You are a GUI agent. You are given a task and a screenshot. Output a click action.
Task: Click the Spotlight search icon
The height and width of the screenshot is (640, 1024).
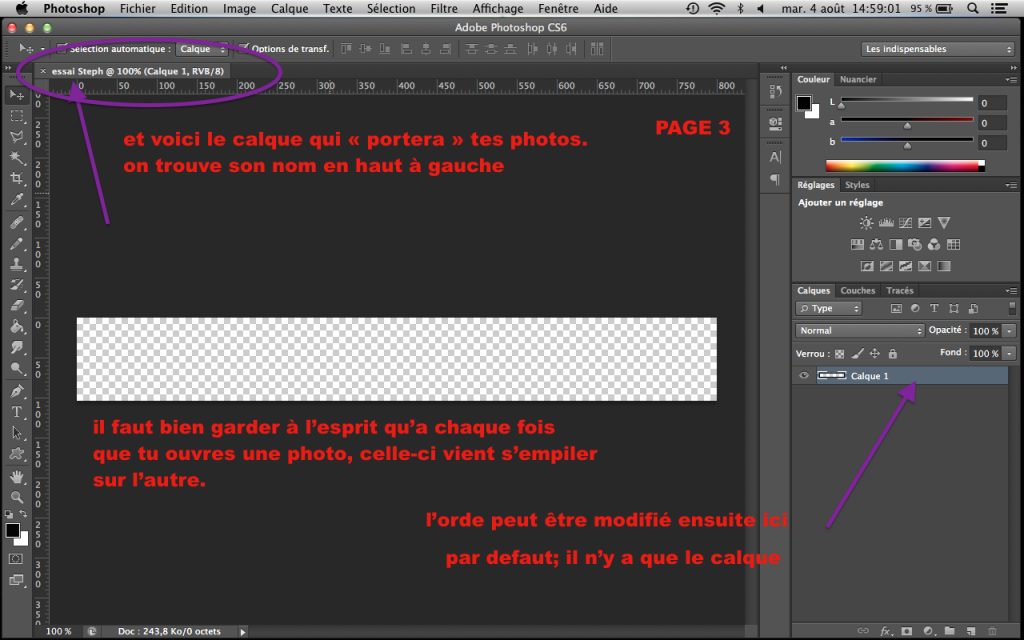pyautogui.click(x=972, y=8)
